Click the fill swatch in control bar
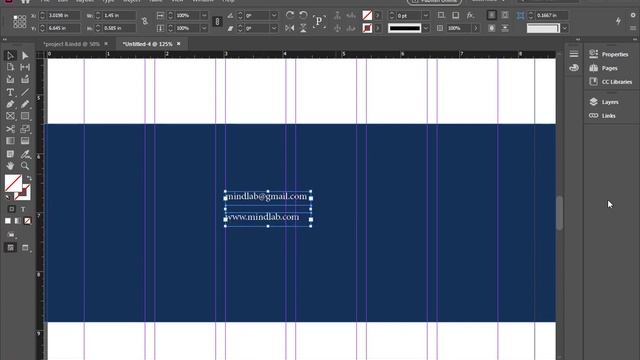The width and height of the screenshot is (640, 360). (x=367, y=16)
